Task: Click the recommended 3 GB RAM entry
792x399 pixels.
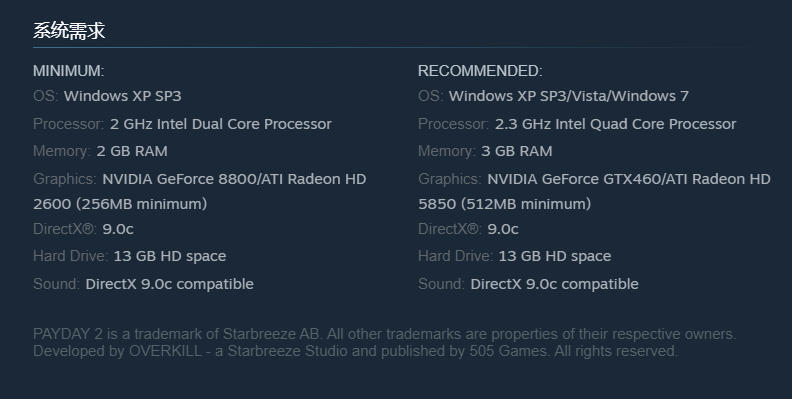Action: pos(517,151)
